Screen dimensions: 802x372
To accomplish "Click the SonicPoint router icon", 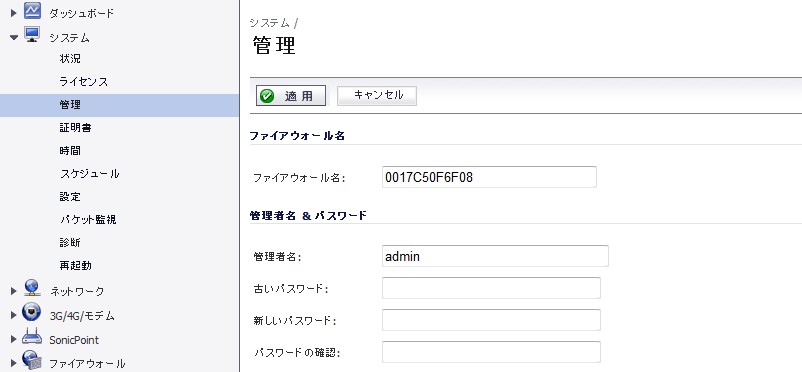I will (x=32, y=337).
